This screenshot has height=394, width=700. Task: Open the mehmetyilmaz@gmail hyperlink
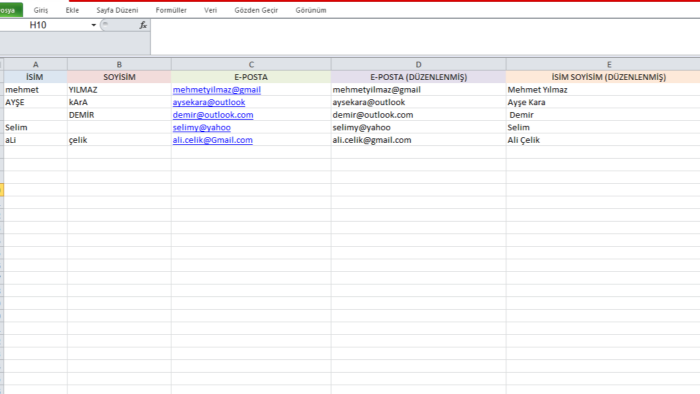pyautogui.click(x=217, y=90)
